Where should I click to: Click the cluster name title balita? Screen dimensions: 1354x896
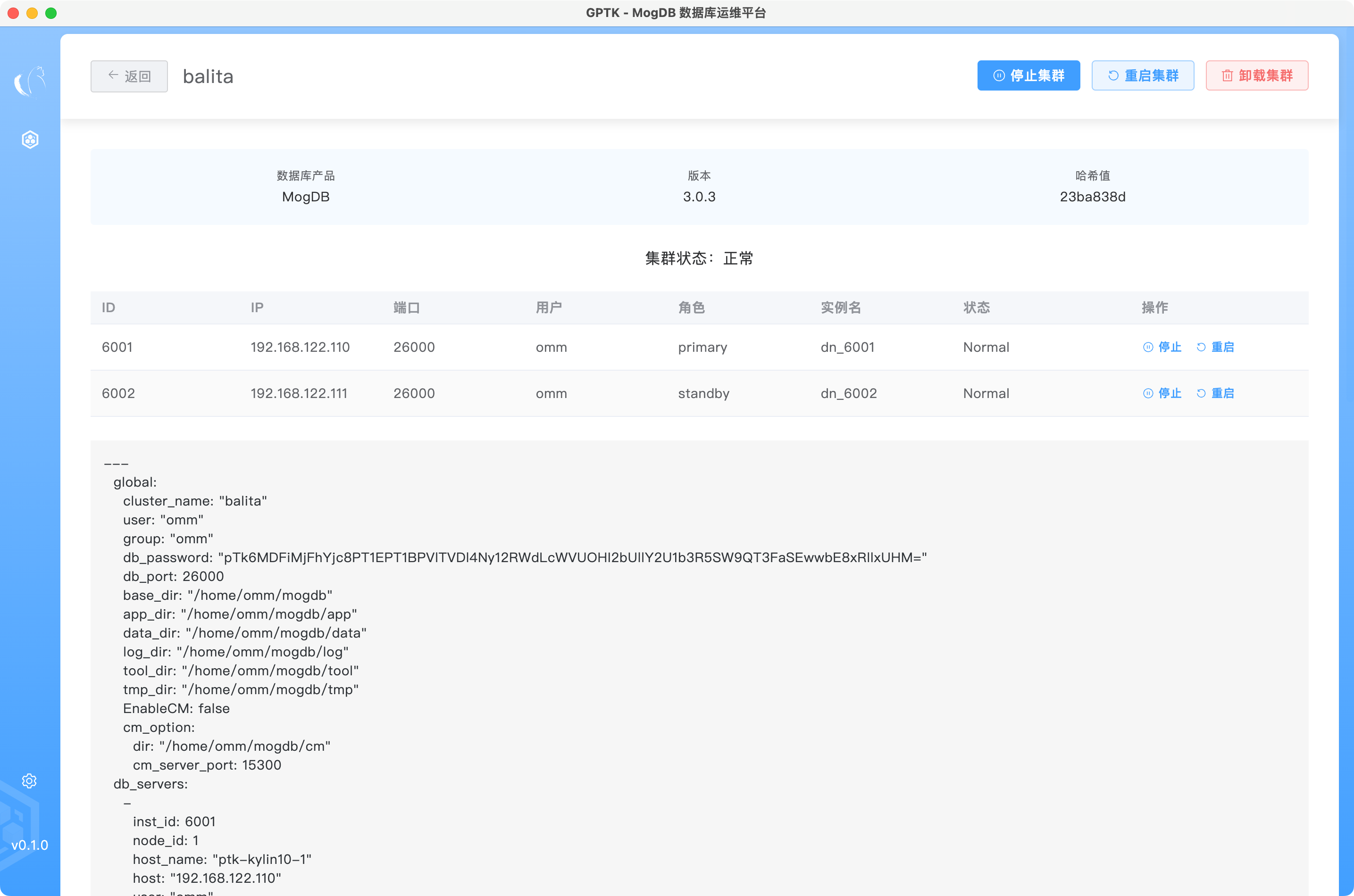pos(208,76)
